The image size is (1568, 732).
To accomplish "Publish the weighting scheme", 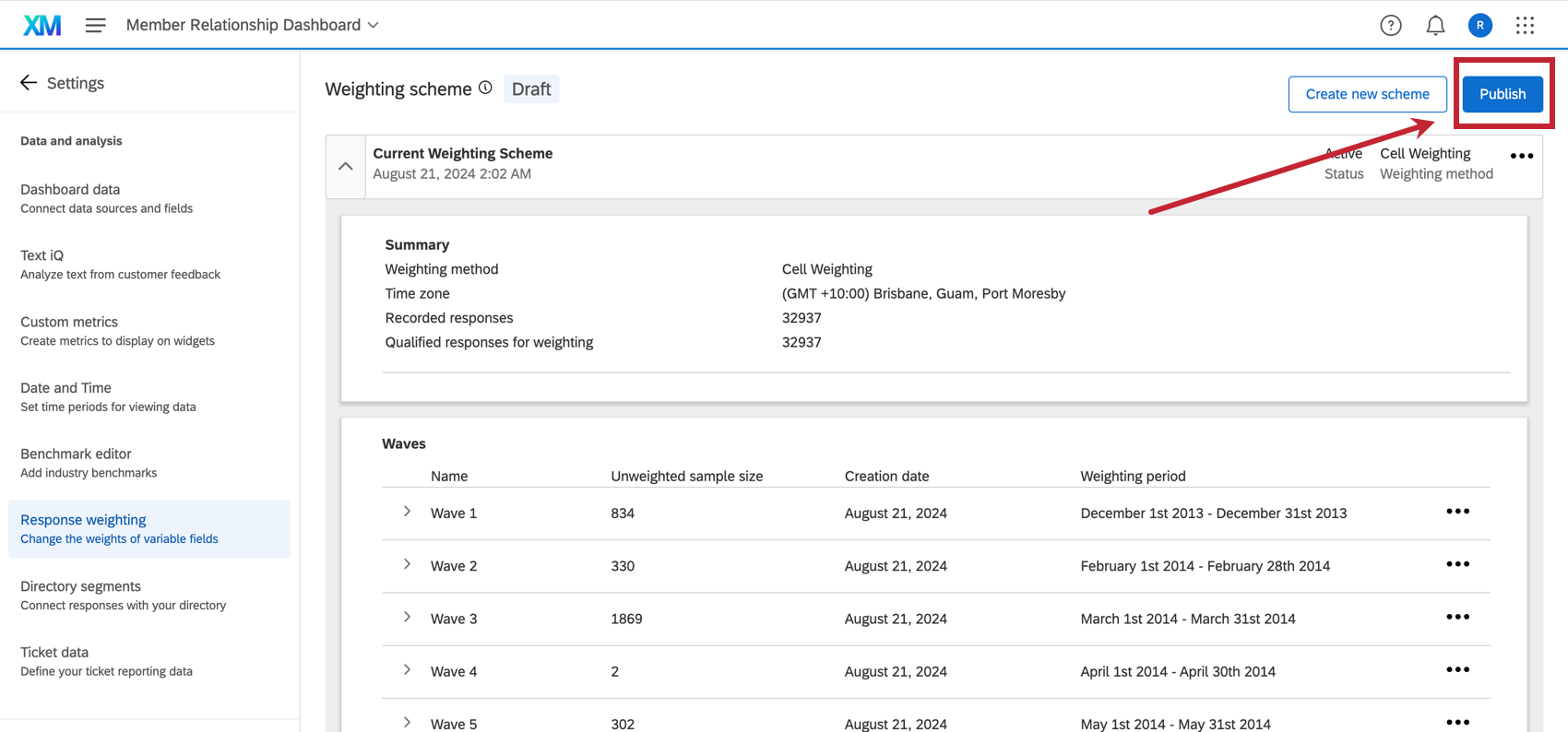I will click(x=1502, y=94).
